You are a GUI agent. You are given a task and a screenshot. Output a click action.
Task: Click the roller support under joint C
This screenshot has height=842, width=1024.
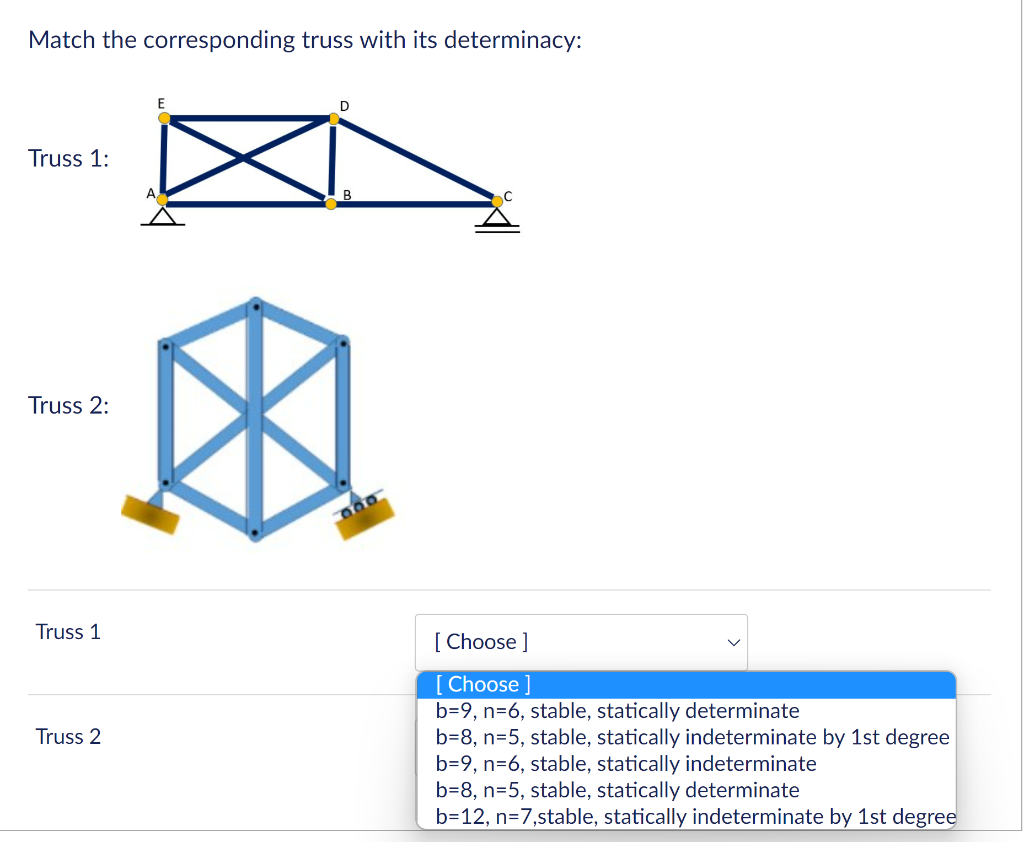pyautogui.click(x=497, y=218)
